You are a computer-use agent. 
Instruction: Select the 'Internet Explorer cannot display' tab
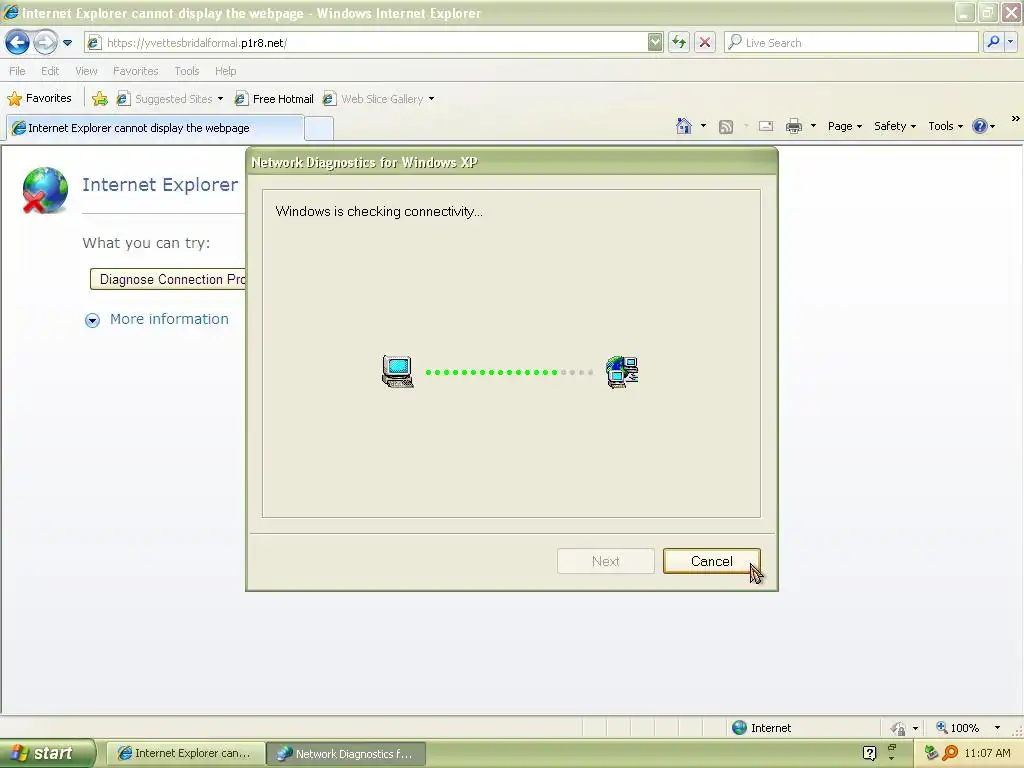point(155,128)
